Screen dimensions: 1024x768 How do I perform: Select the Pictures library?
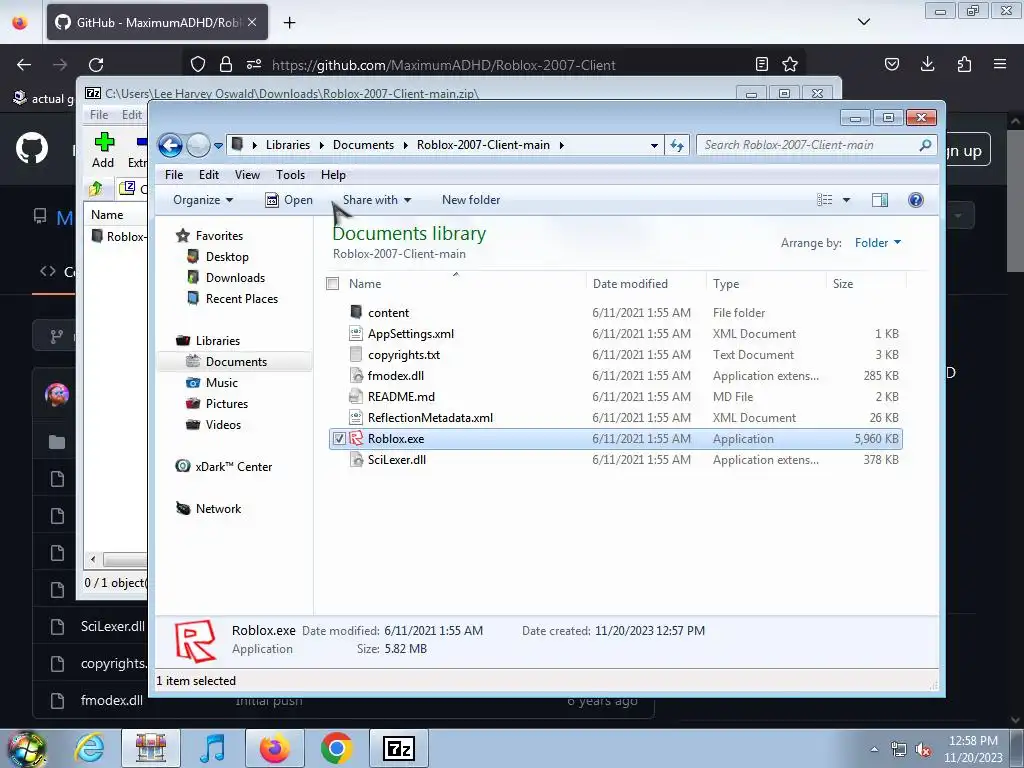(227, 404)
